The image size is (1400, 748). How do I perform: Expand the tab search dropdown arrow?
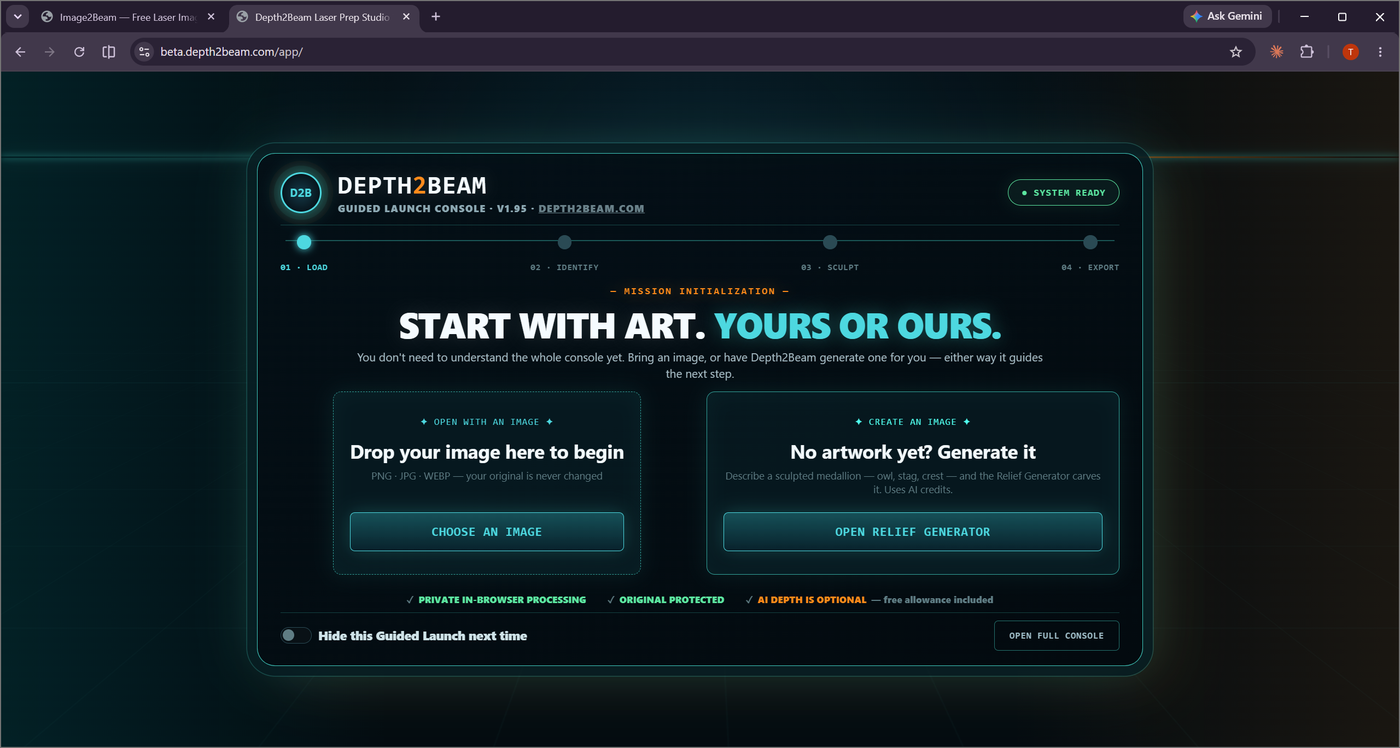click(x=18, y=17)
